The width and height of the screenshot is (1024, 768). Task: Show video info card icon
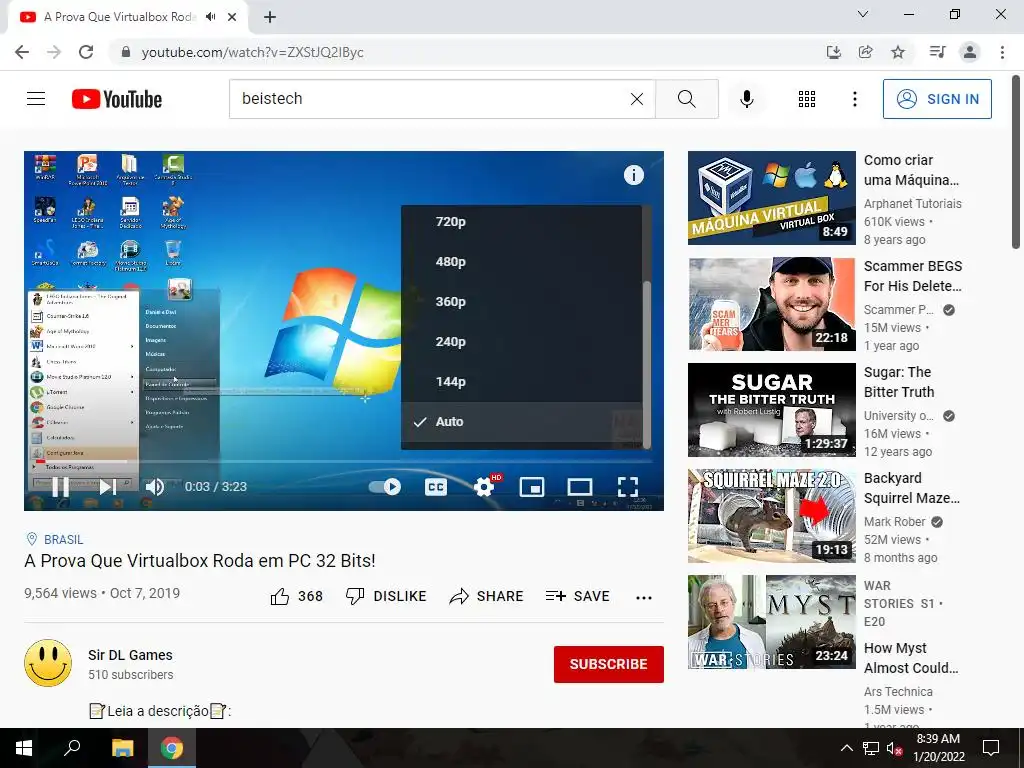pos(633,175)
